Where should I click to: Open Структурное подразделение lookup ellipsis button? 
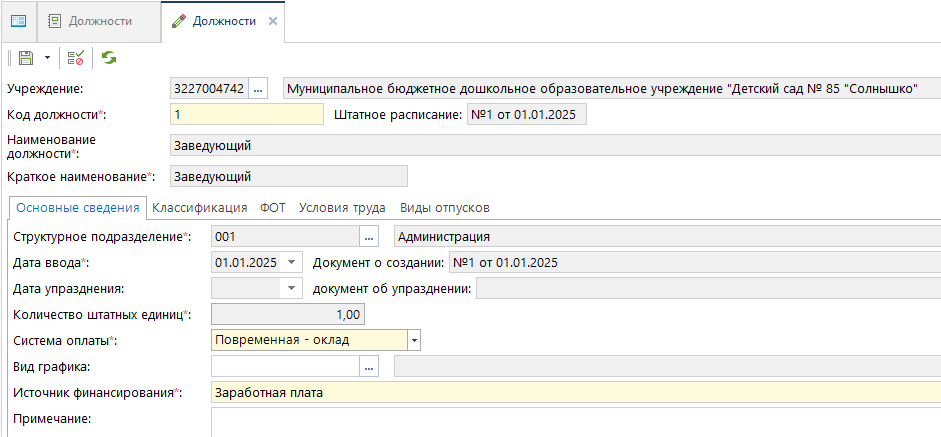click(369, 237)
